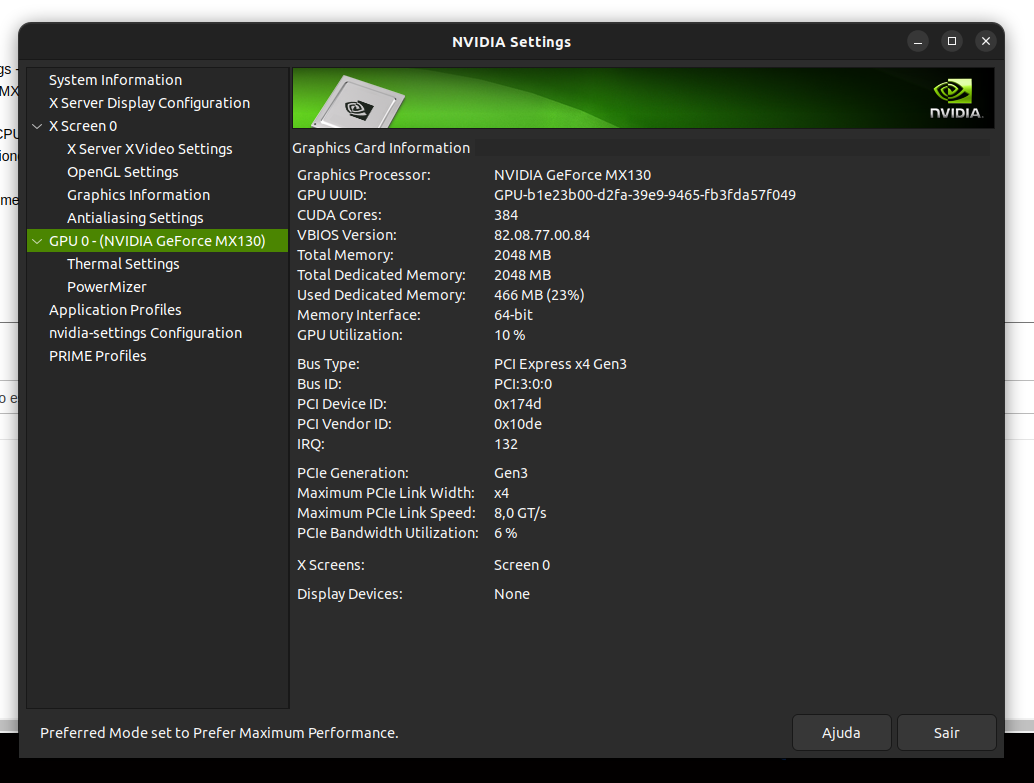Click the GPU Utilization: label

350,335
